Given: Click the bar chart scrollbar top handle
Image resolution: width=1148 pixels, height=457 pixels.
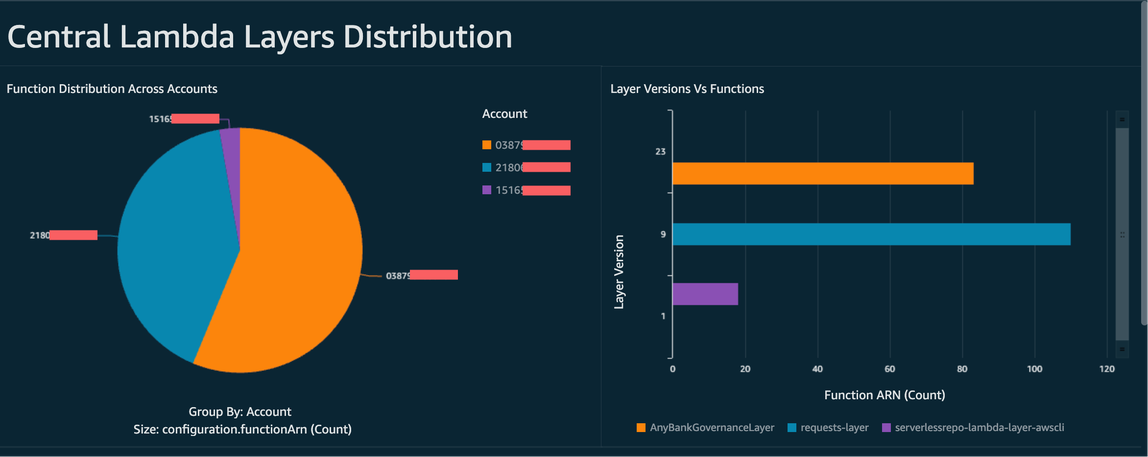Looking at the screenshot, I should pos(1121,117).
